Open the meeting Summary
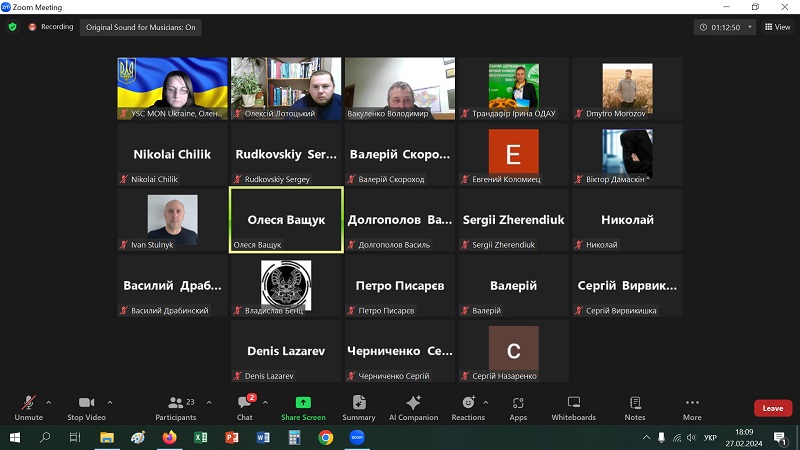The width and height of the screenshot is (800, 450). point(358,406)
